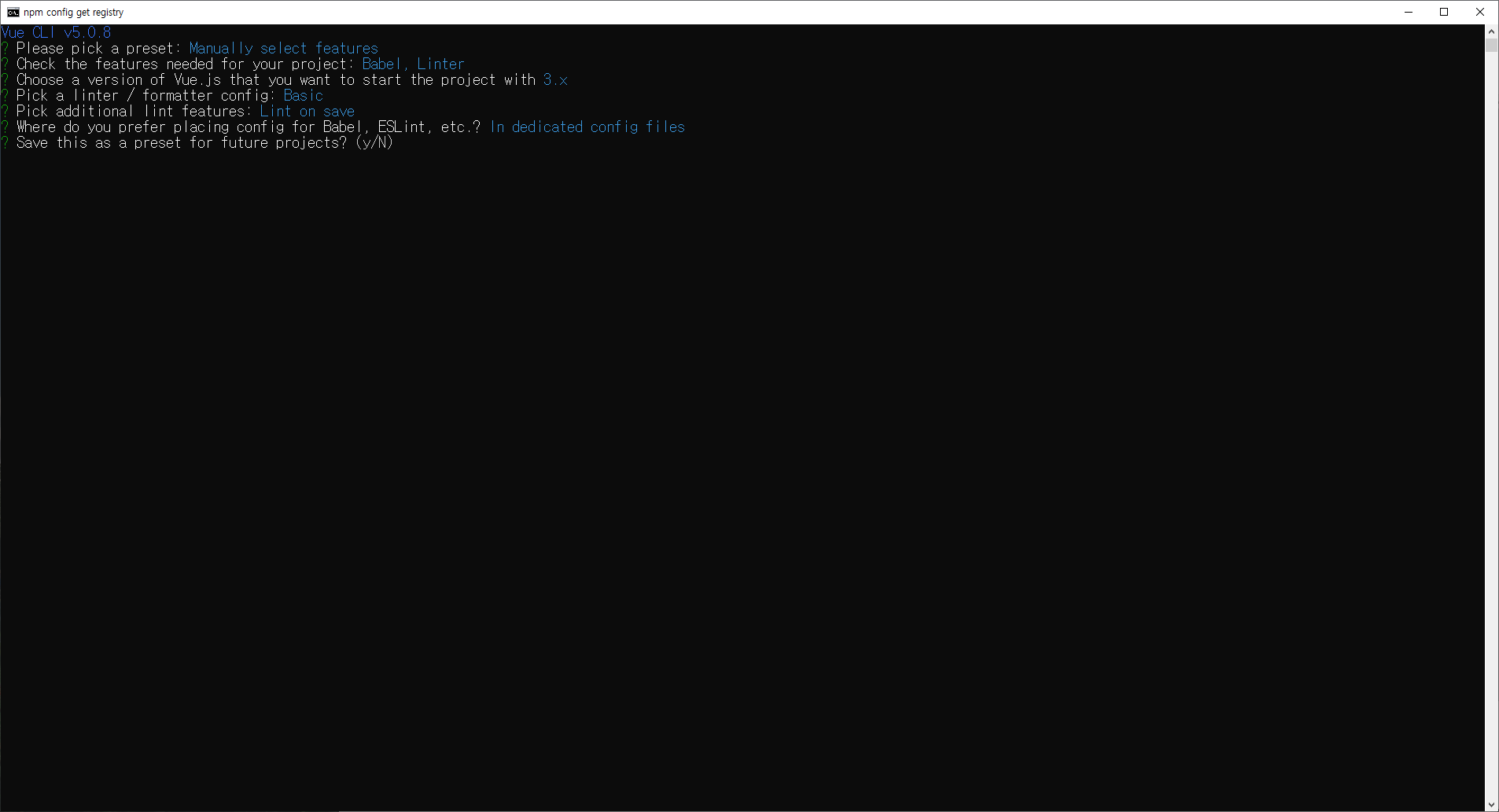Image resolution: width=1499 pixels, height=812 pixels.
Task: Click the '3.x' version answer
Action: (x=555, y=79)
